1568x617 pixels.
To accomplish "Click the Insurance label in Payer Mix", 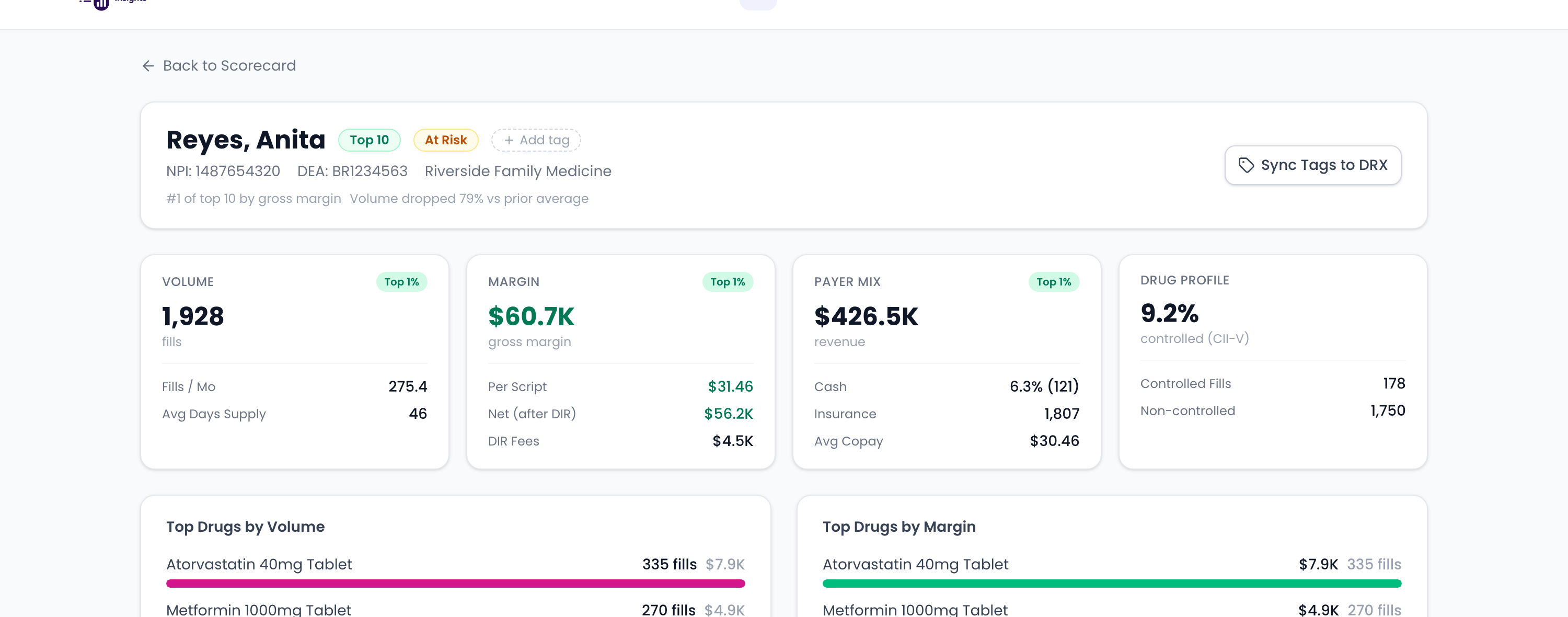I will (x=846, y=414).
